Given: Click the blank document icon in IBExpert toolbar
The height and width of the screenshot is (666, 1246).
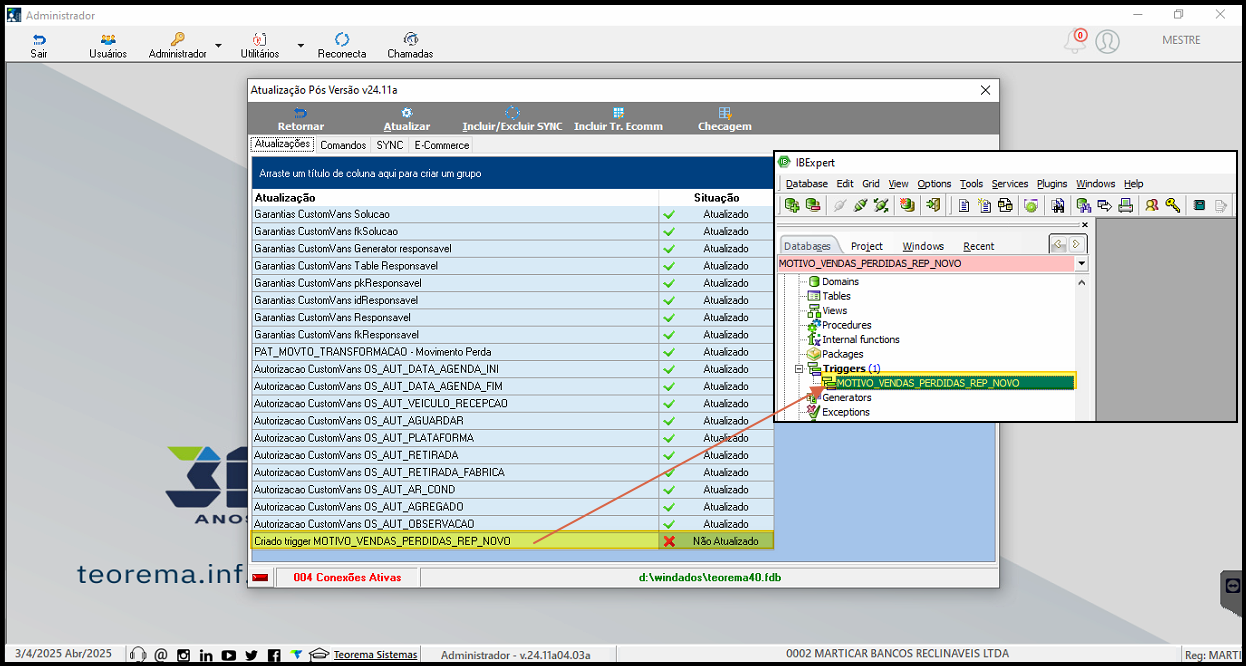Looking at the screenshot, I should [x=964, y=205].
